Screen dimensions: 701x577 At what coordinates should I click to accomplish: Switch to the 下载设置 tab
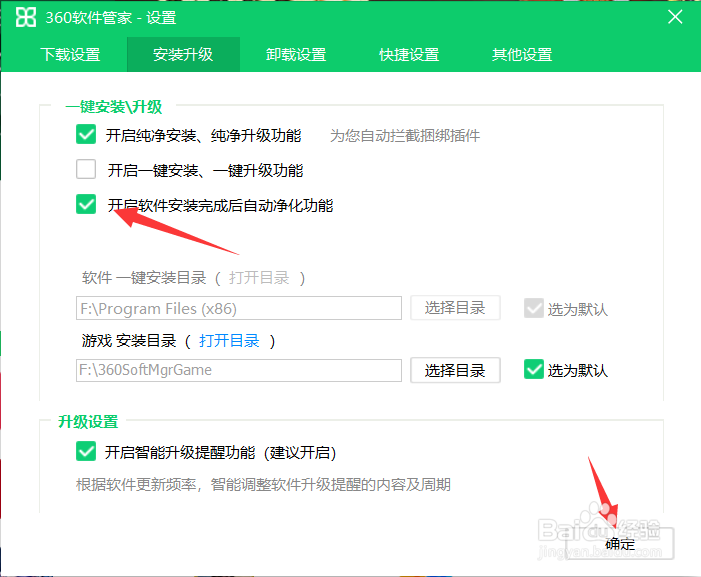point(71,55)
